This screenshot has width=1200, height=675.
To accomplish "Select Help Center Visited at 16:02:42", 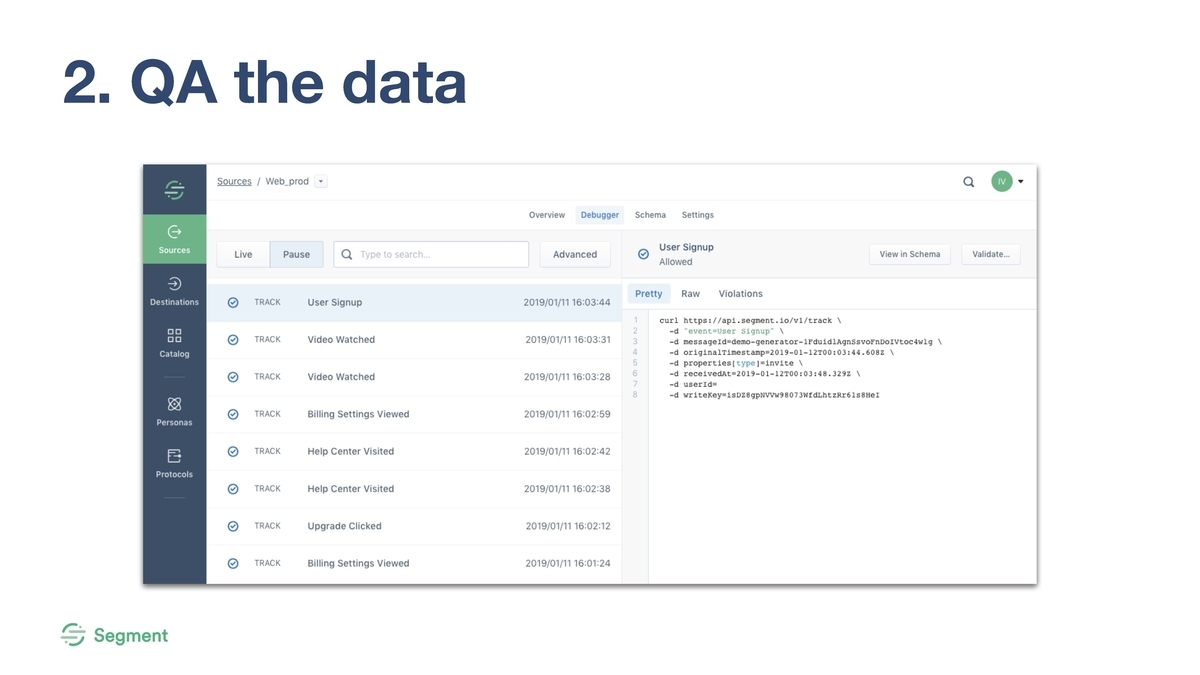I will 351,451.
